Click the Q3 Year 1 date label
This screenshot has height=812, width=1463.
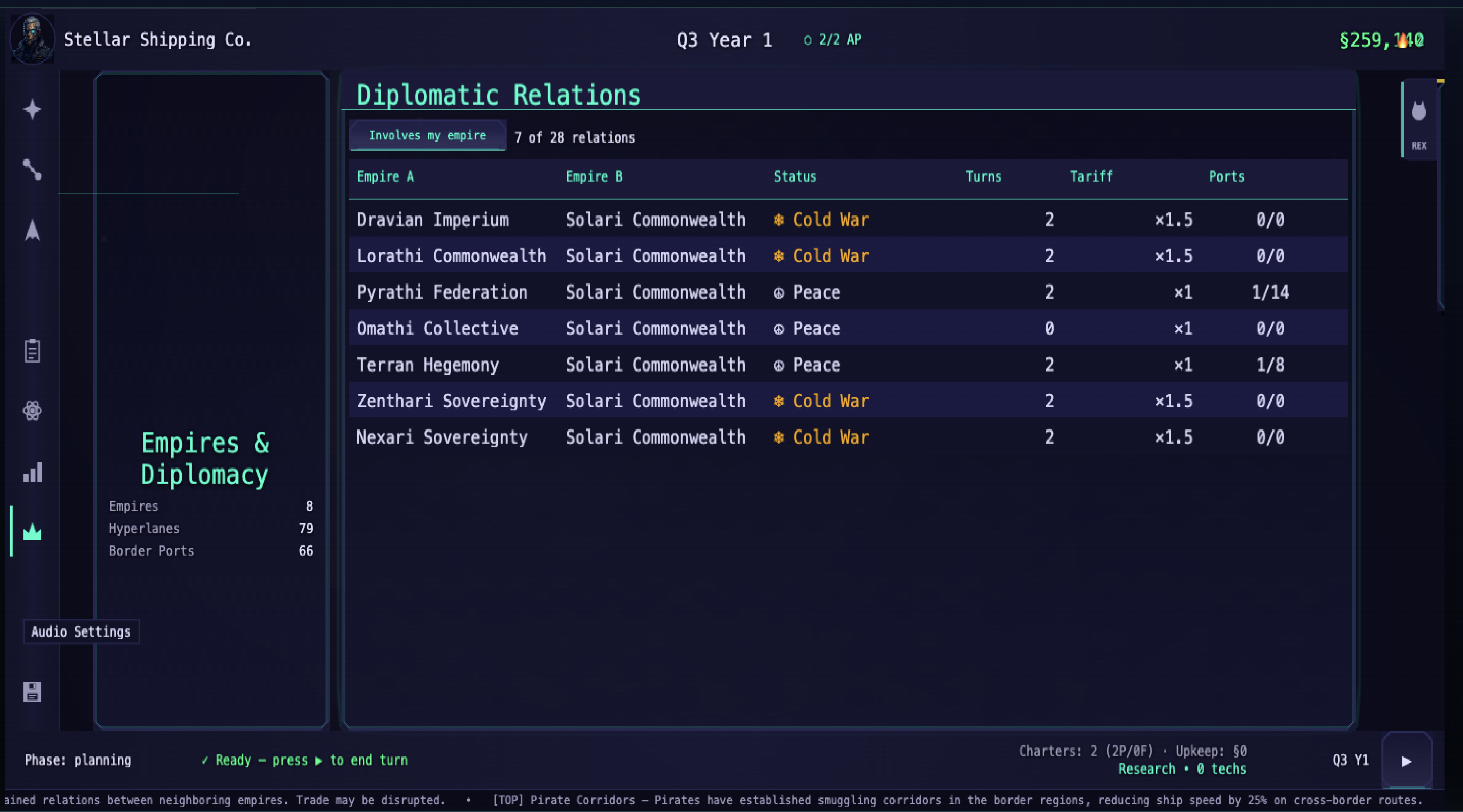click(x=725, y=40)
